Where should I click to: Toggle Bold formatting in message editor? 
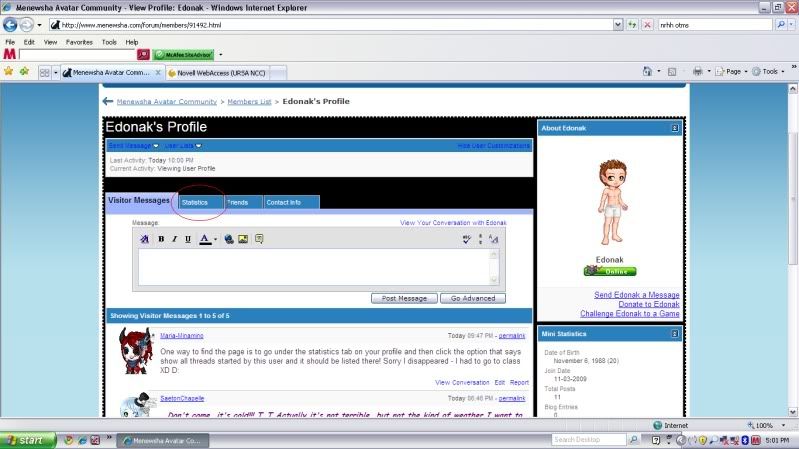pos(161,239)
